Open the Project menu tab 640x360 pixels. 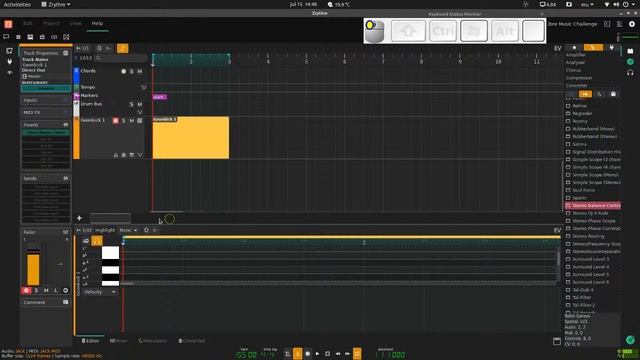coord(51,24)
